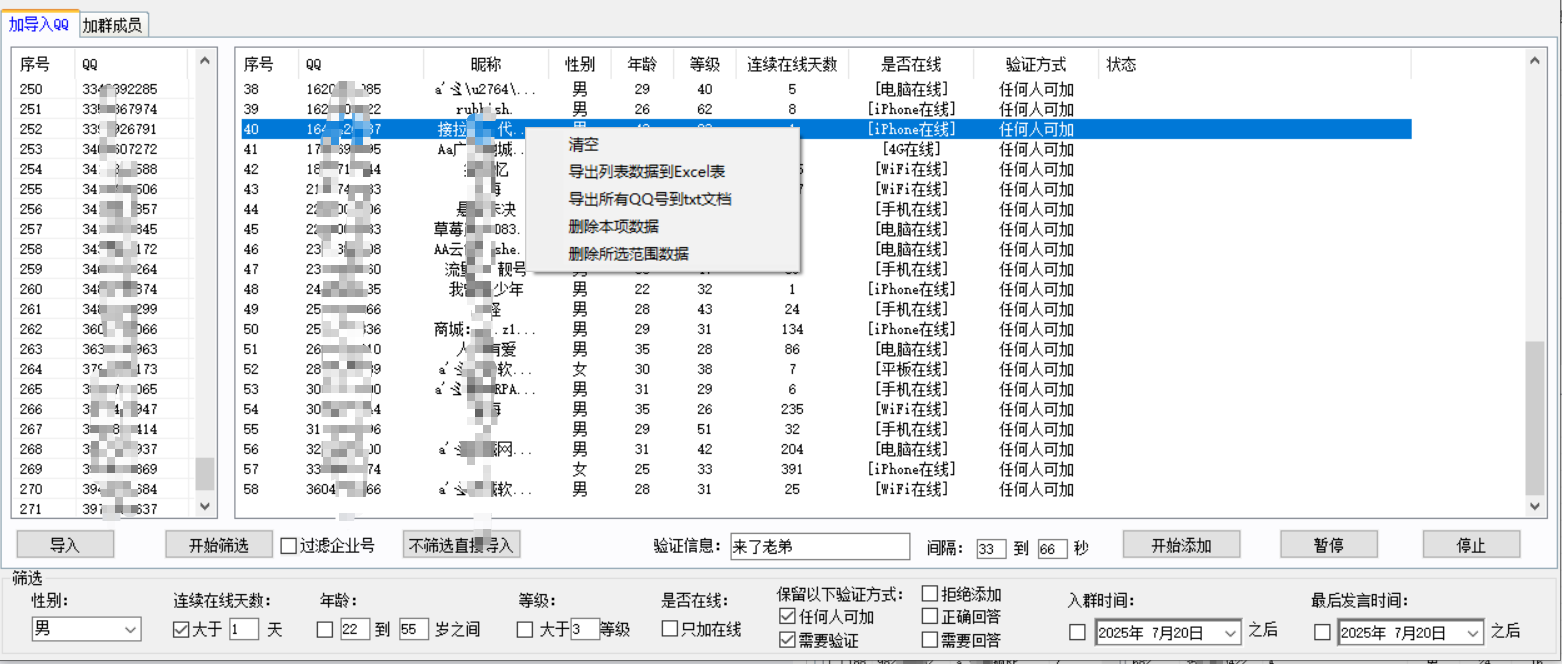
Task: Enable the 过滤企业号 checkbox
Action: 289,546
